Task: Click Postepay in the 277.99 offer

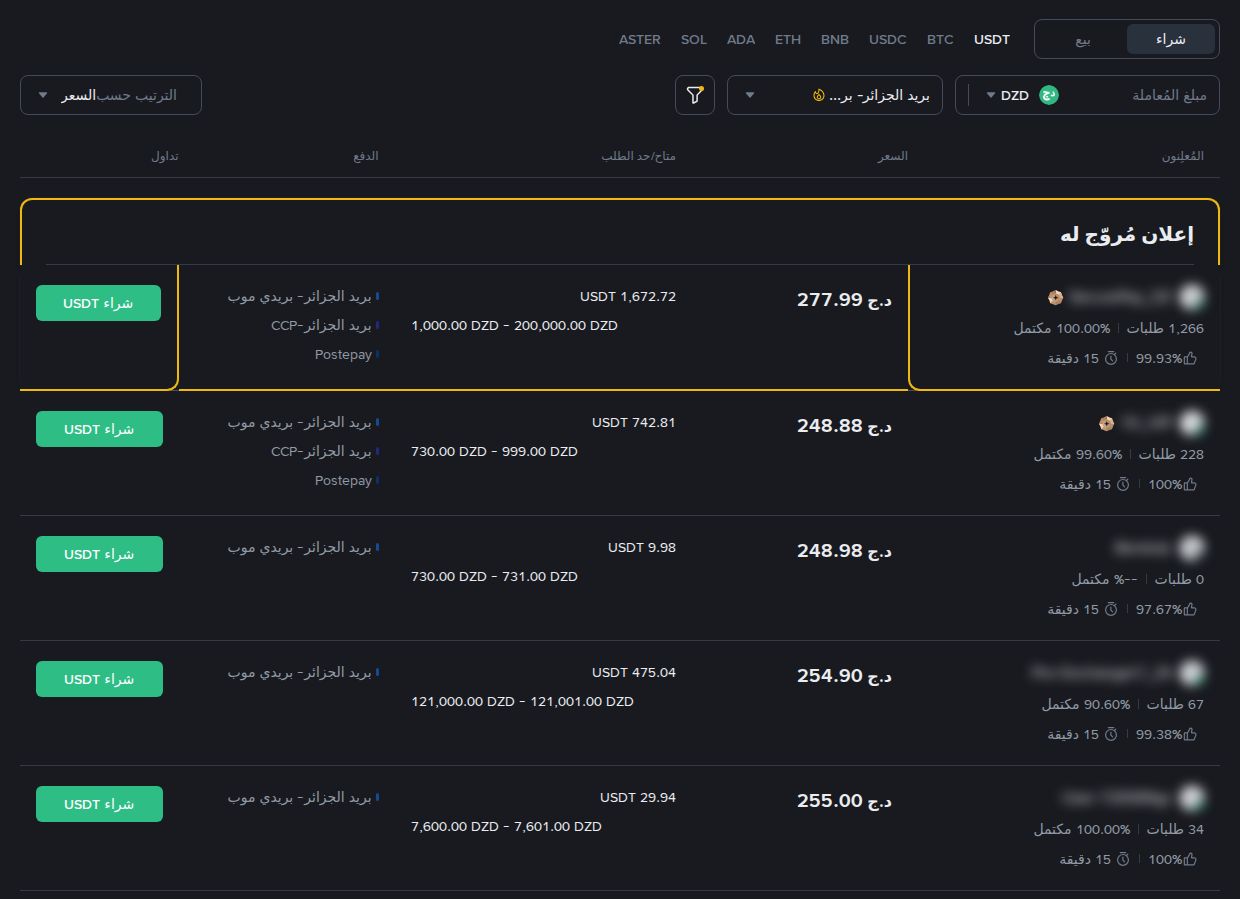Action: tap(343, 355)
